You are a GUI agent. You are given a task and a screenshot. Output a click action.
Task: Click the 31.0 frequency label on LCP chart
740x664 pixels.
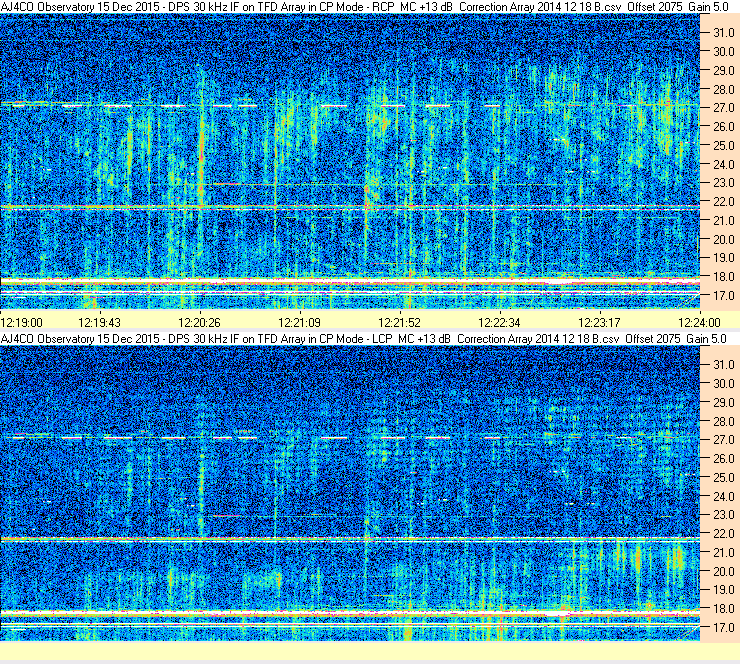click(x=723, y=365)
